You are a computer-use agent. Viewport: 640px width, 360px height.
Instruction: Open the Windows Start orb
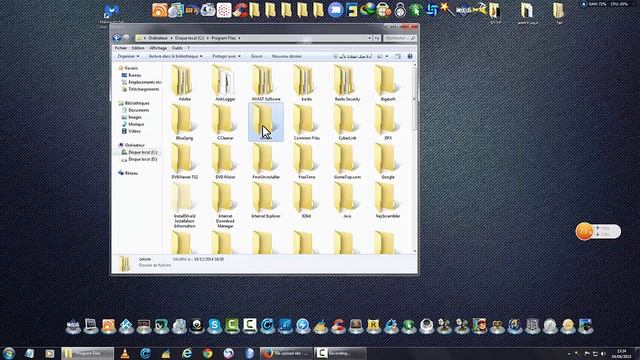pos(9,353)
